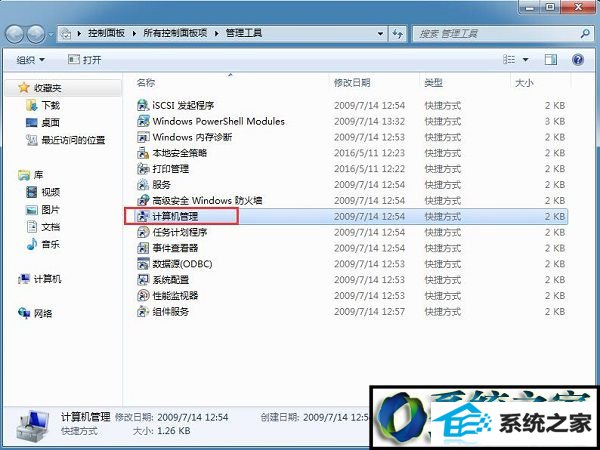The image size is (600, 450).
Task: Click the 计算机管理 icon in the list
Action: (x=143, y=216)
